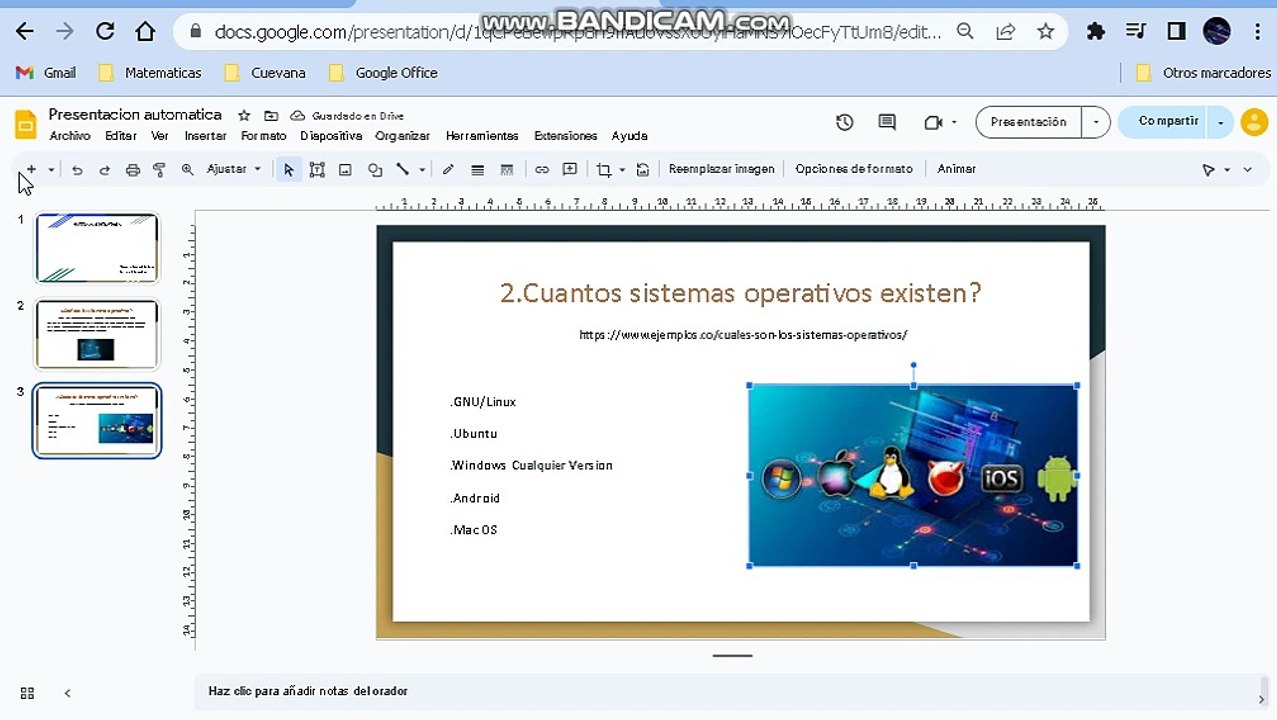
Task: Click the video call camera icon
Action: coord(933,122)
